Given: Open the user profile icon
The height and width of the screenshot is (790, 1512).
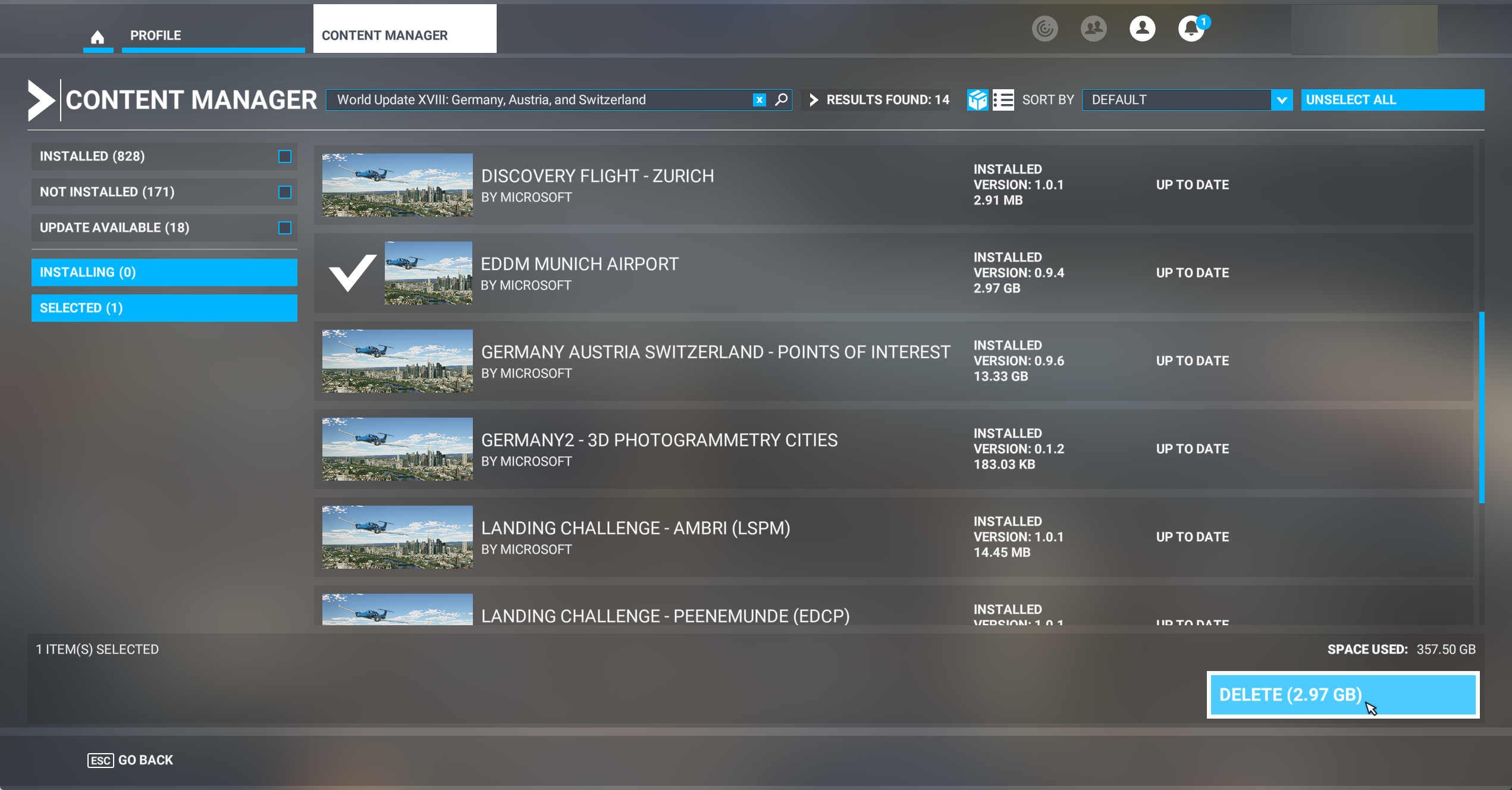Looking at the screenshot, I should click(x=1142, y=29).
